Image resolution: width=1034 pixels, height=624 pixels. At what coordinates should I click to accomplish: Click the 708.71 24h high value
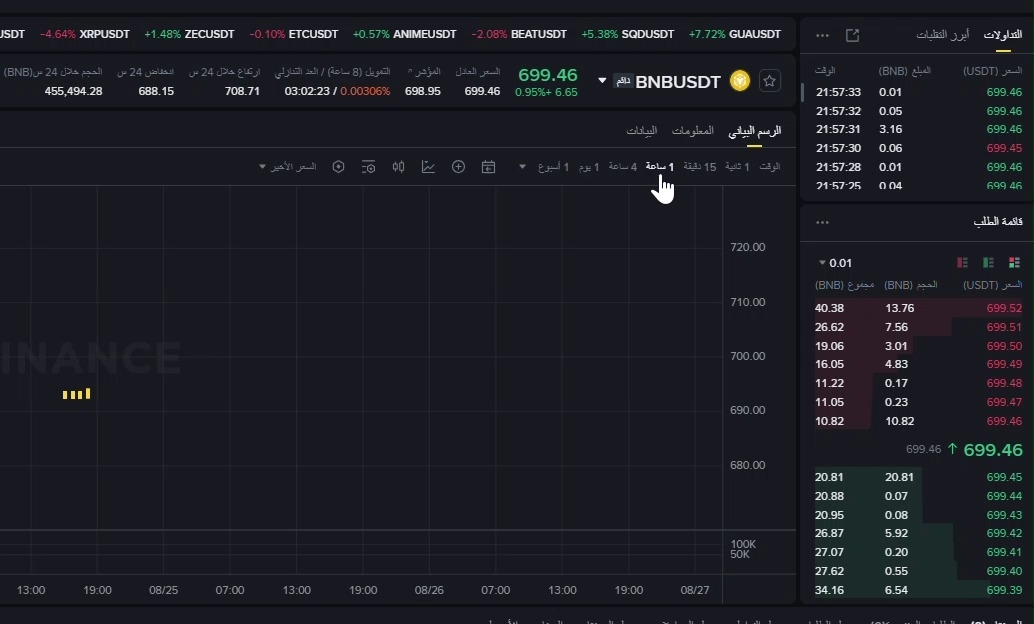tap(242, 91)
